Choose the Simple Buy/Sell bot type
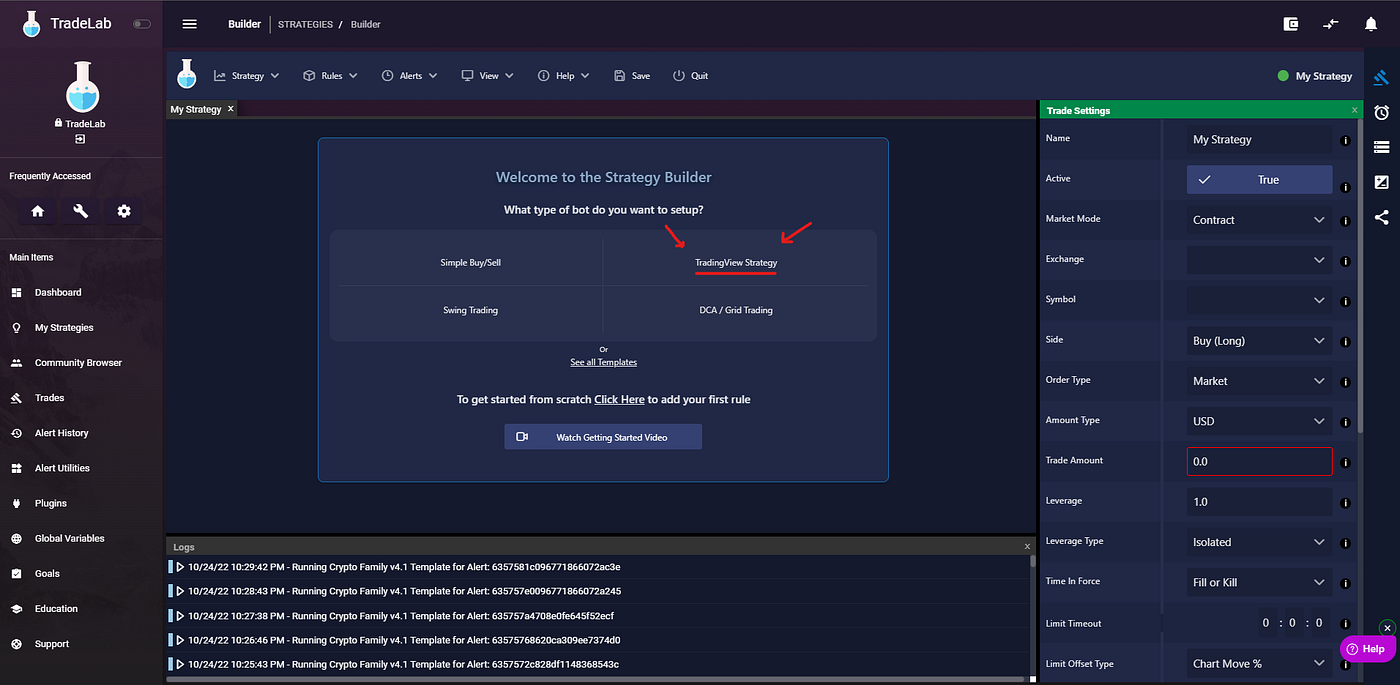The height and width of the screenshot is (685, 1400). coord(471,262)
